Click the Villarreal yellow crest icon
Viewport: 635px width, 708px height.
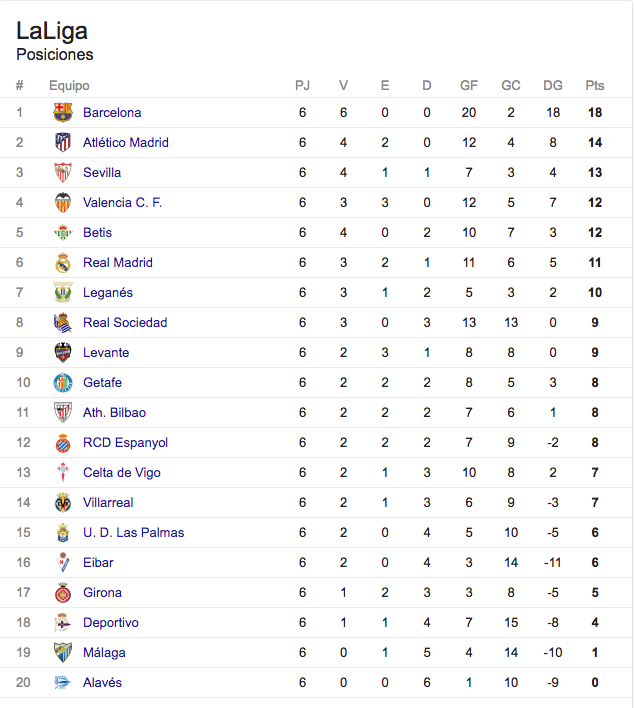click(x=63, y=503)
